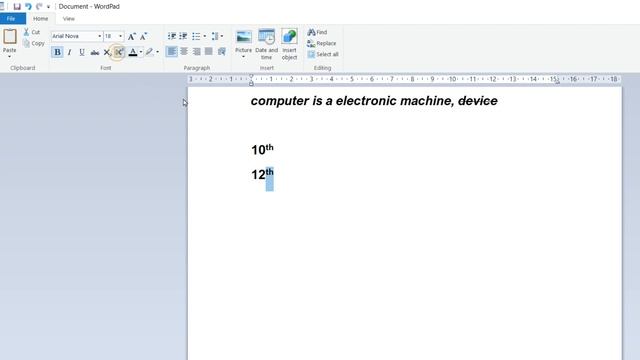Click the right indent marker on ruler
The image size is (640, 360).
[557, 81]
